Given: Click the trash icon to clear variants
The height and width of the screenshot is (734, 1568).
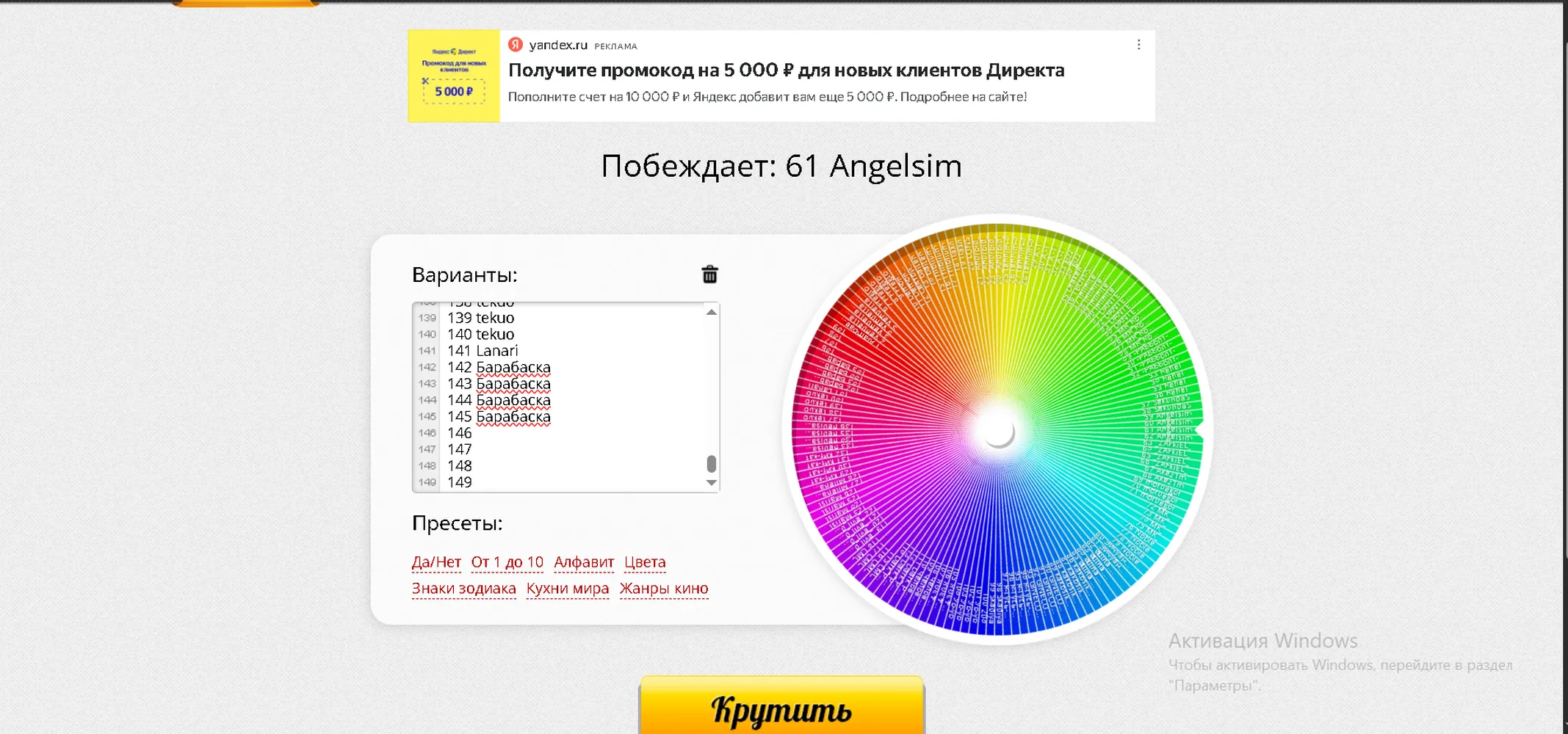Looking at the screenshot, I should coord(709,275).
